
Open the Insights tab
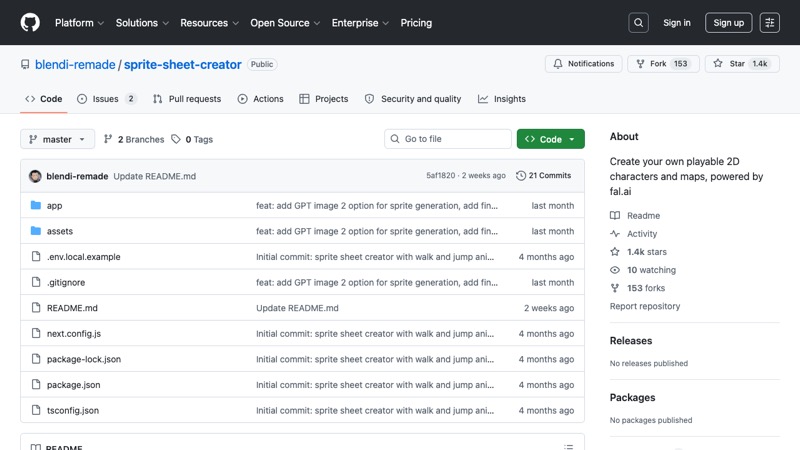coord(502,99)
